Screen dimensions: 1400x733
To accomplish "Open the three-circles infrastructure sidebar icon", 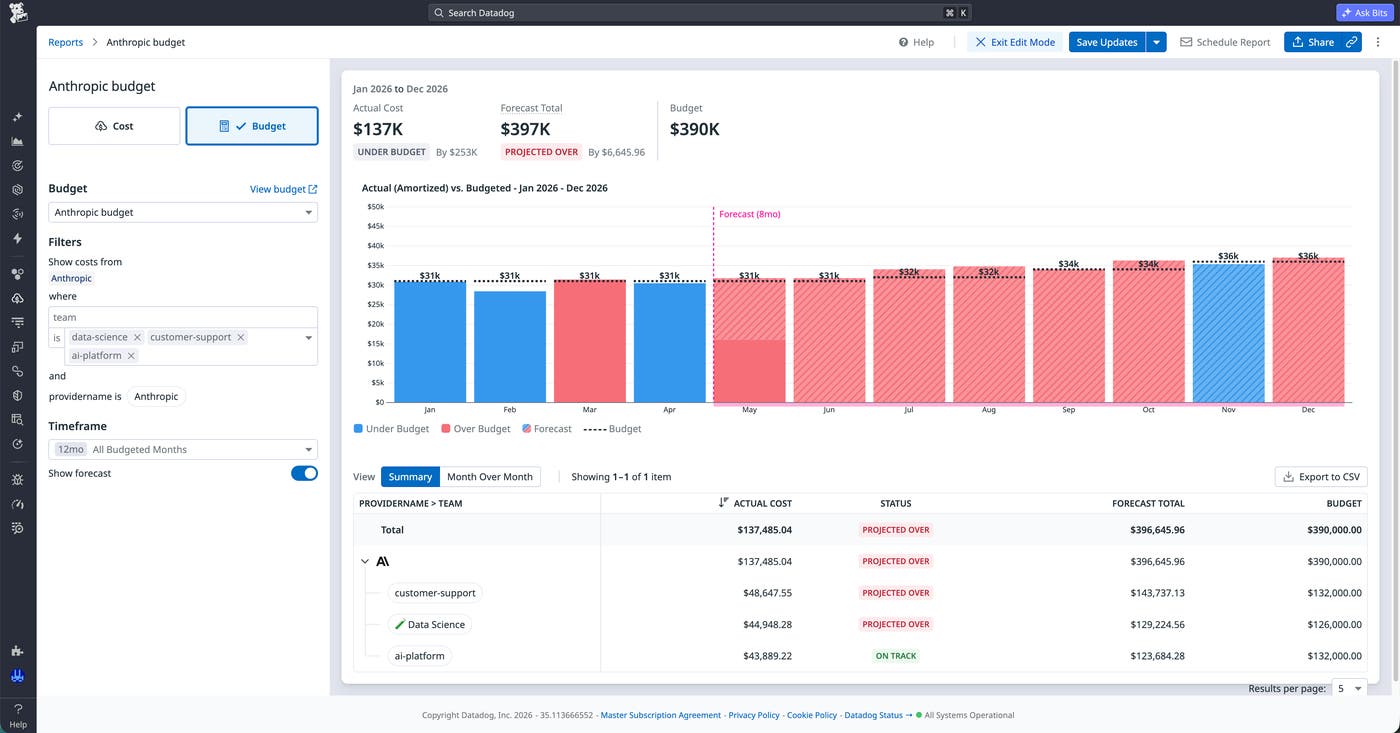I will 17,273.
